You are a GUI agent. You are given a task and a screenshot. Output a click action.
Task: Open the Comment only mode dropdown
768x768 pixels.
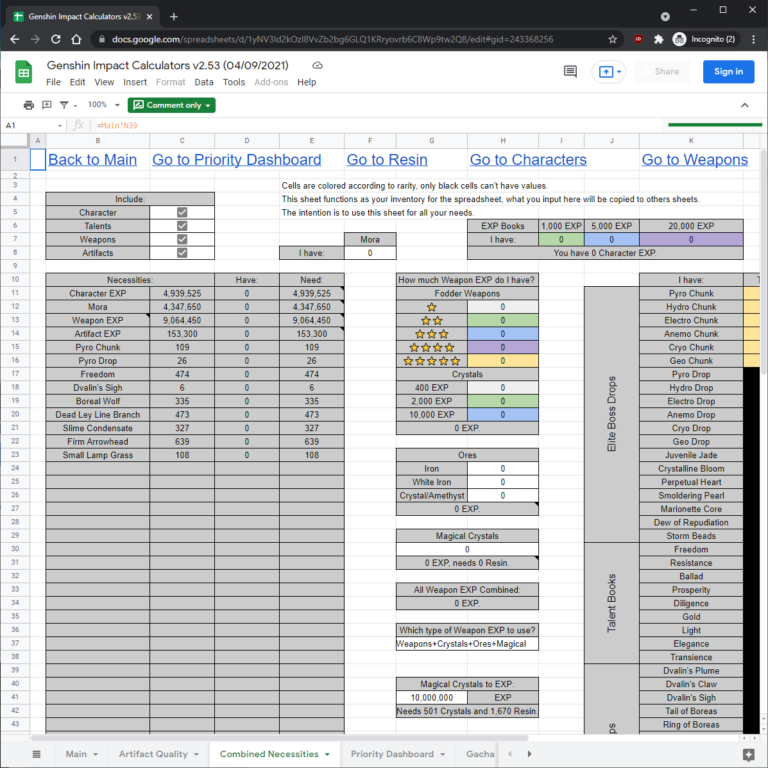(x=171, y=105)
